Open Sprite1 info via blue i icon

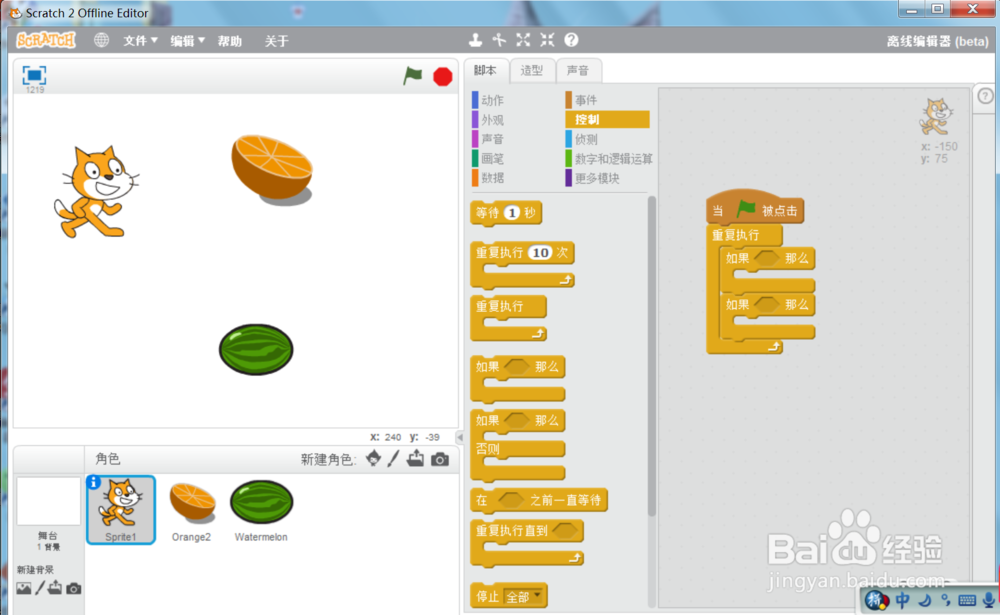93,482
